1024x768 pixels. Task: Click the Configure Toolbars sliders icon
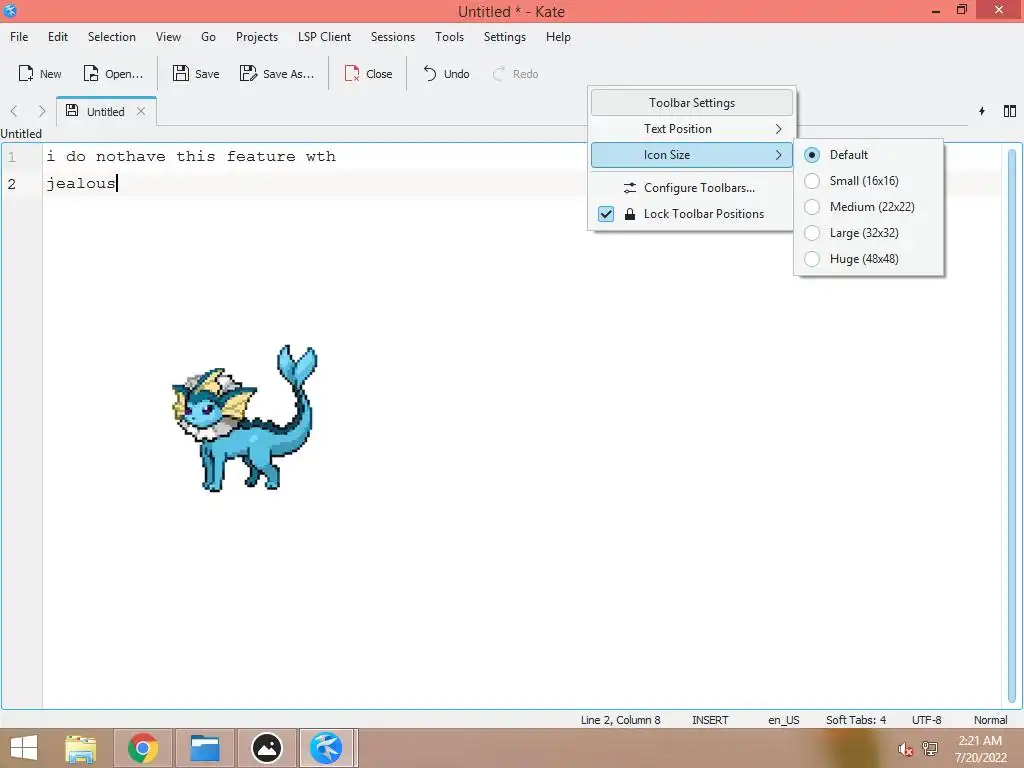point(630,187)
